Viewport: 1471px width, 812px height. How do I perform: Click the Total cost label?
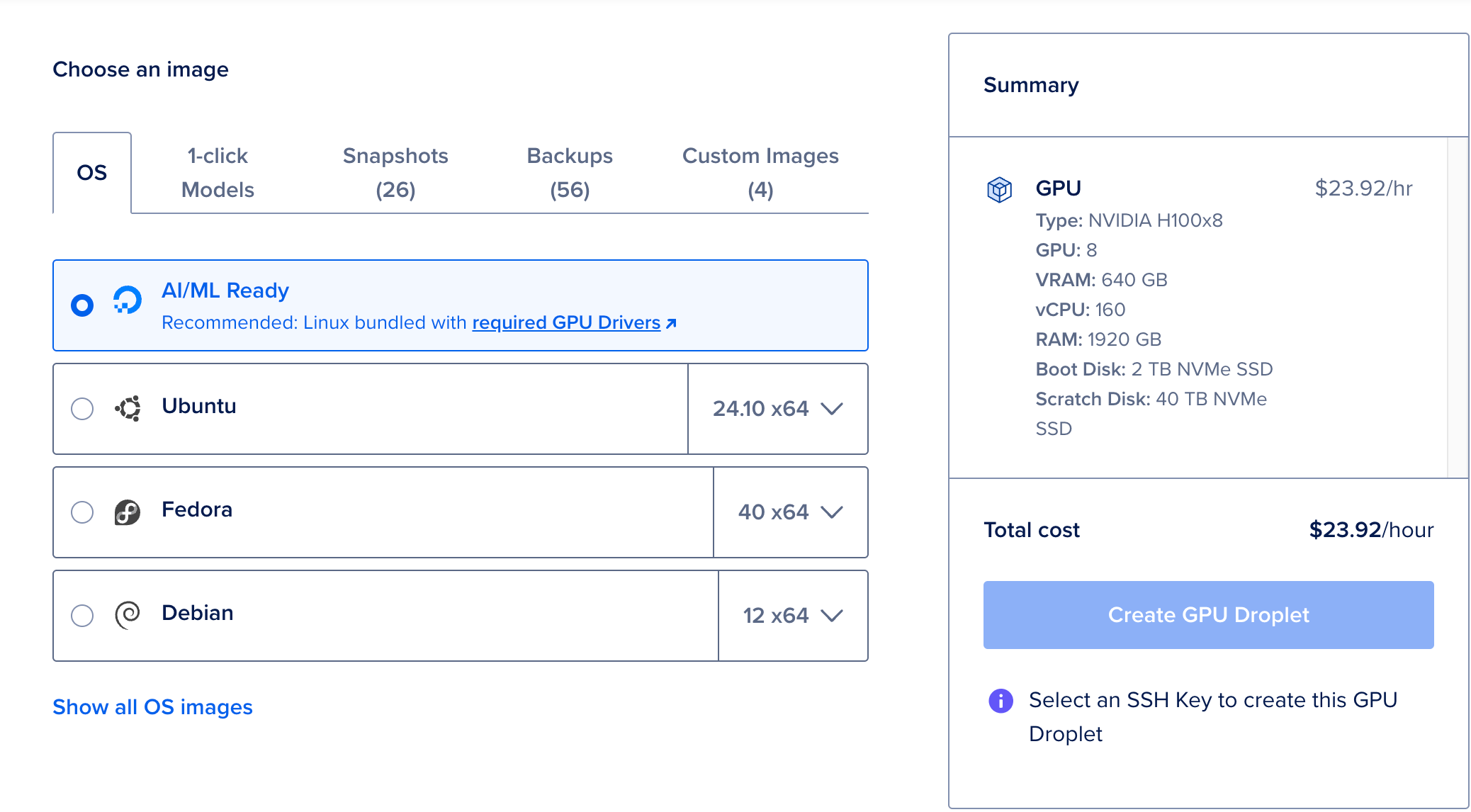pyautogui.click(x=1032, y=529)
